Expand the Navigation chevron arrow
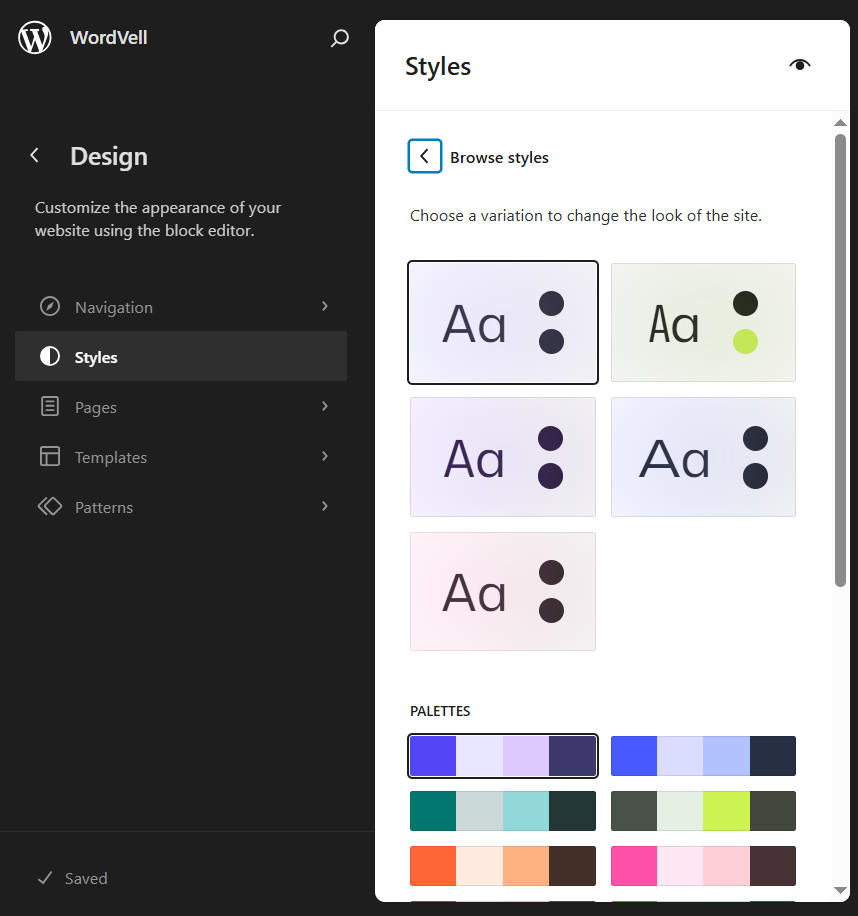 (325, 306)
